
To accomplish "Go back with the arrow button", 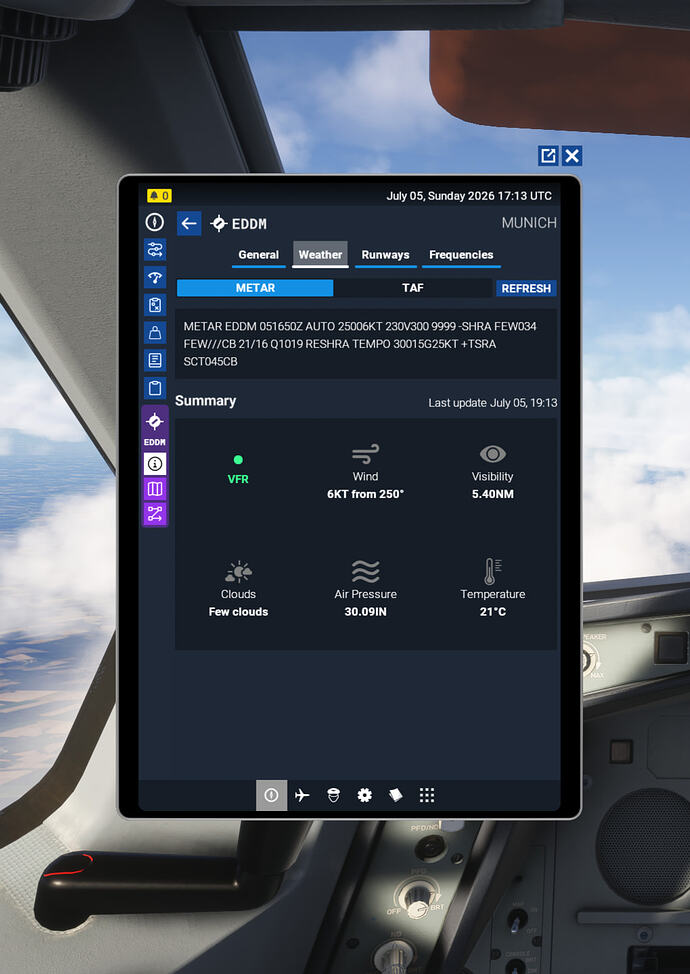I will click(189, 224).
